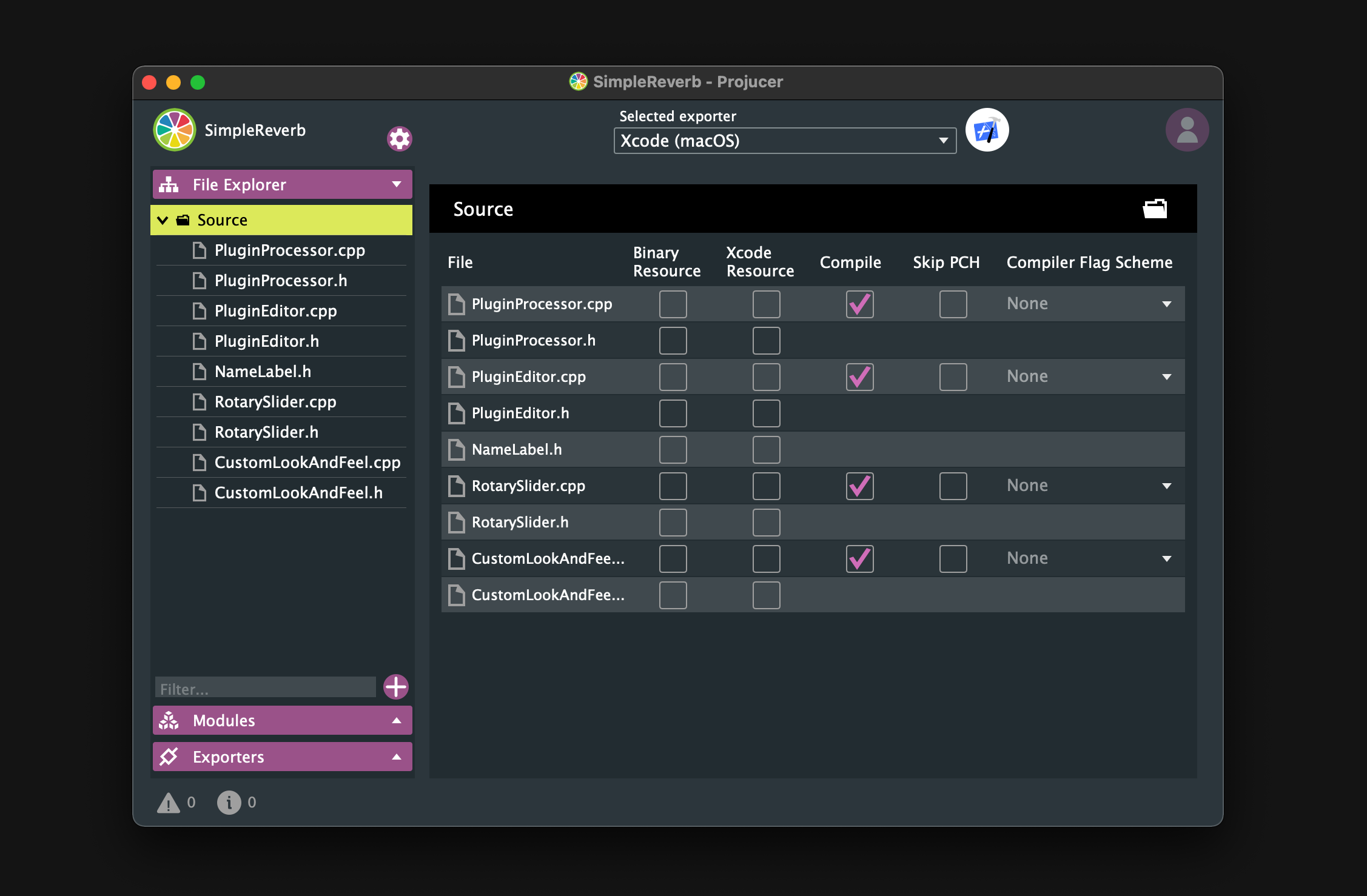Select PluginEditor.h in sidebar tree
1367x896 pixels.
(281, 341)
